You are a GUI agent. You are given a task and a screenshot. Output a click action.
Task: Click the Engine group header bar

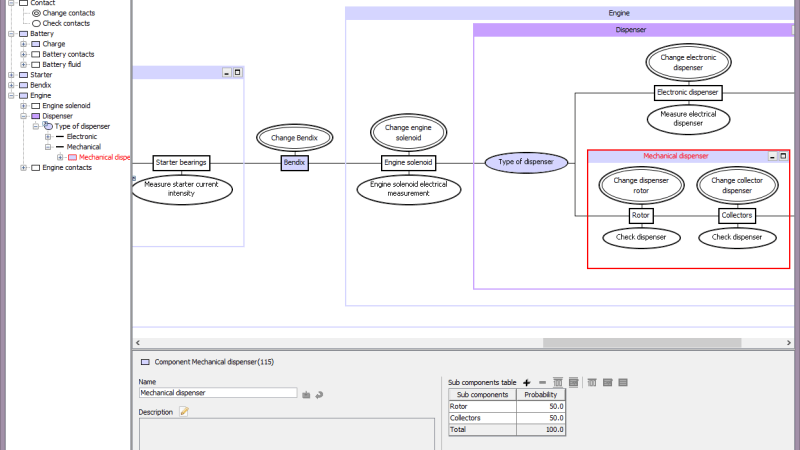(569, 13)
